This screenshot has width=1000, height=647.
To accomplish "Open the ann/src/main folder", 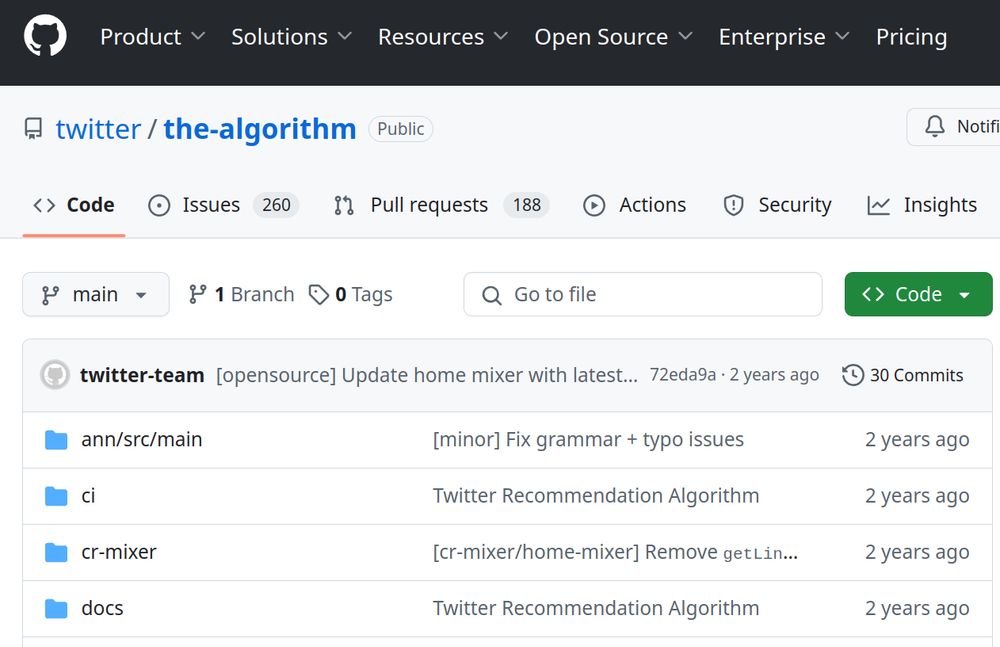I will click(142, 440).
